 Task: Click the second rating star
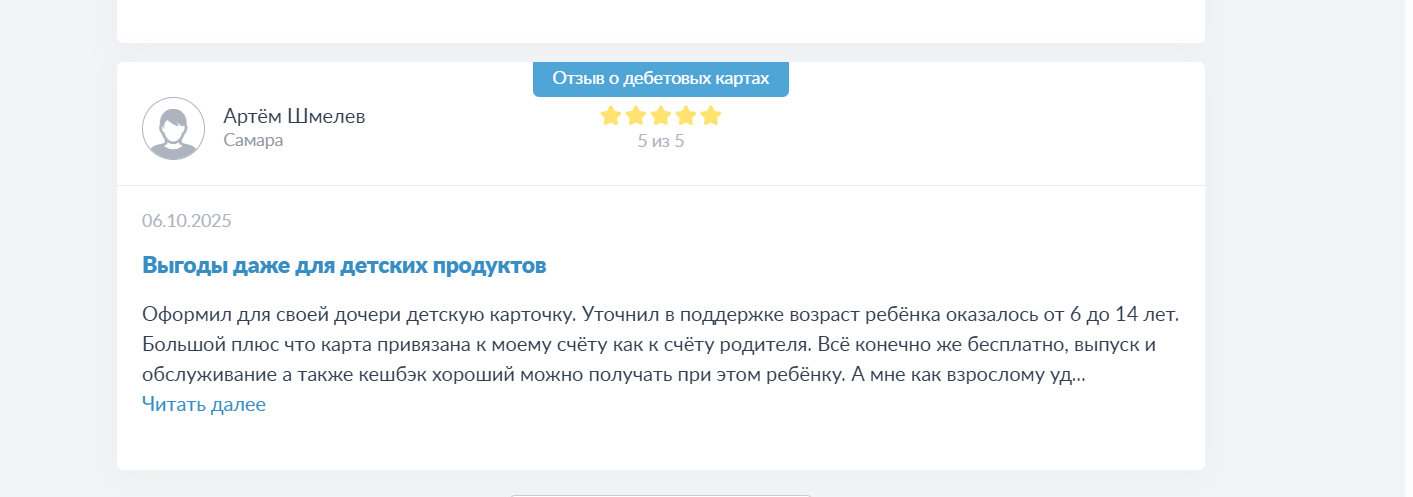tap(636, 116)
